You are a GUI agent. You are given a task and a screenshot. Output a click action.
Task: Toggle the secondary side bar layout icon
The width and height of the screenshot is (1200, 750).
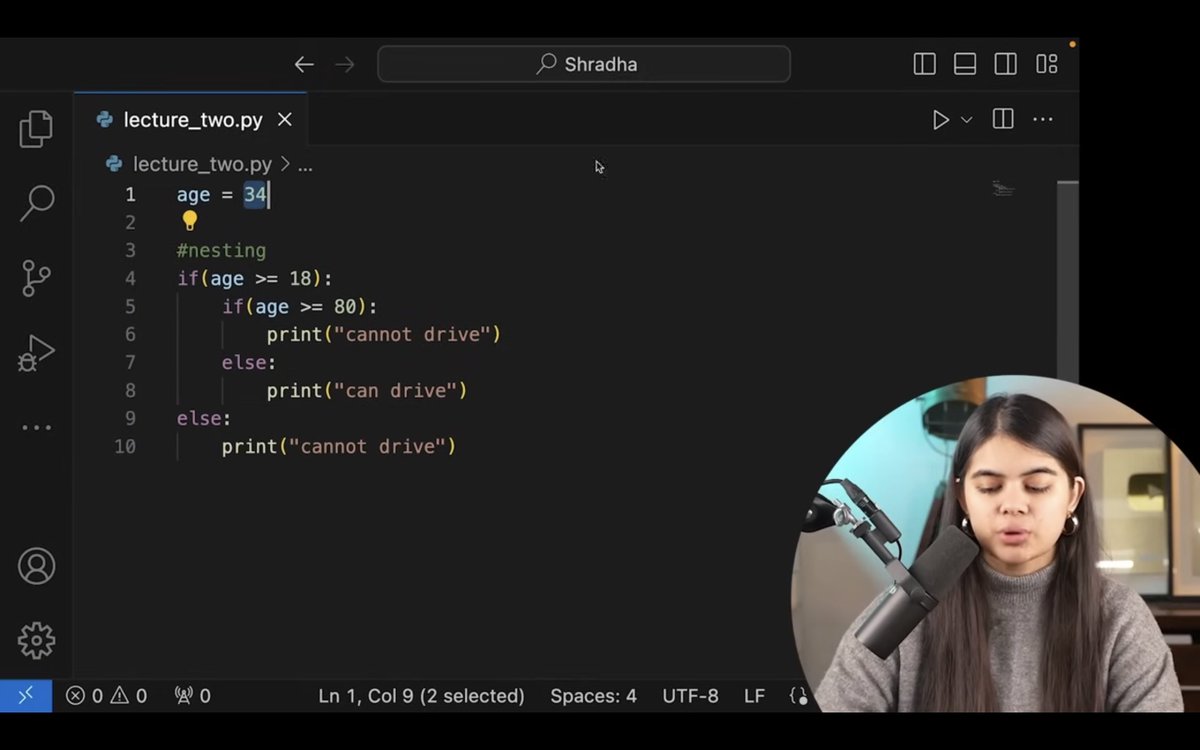[x=1006, y=64]
